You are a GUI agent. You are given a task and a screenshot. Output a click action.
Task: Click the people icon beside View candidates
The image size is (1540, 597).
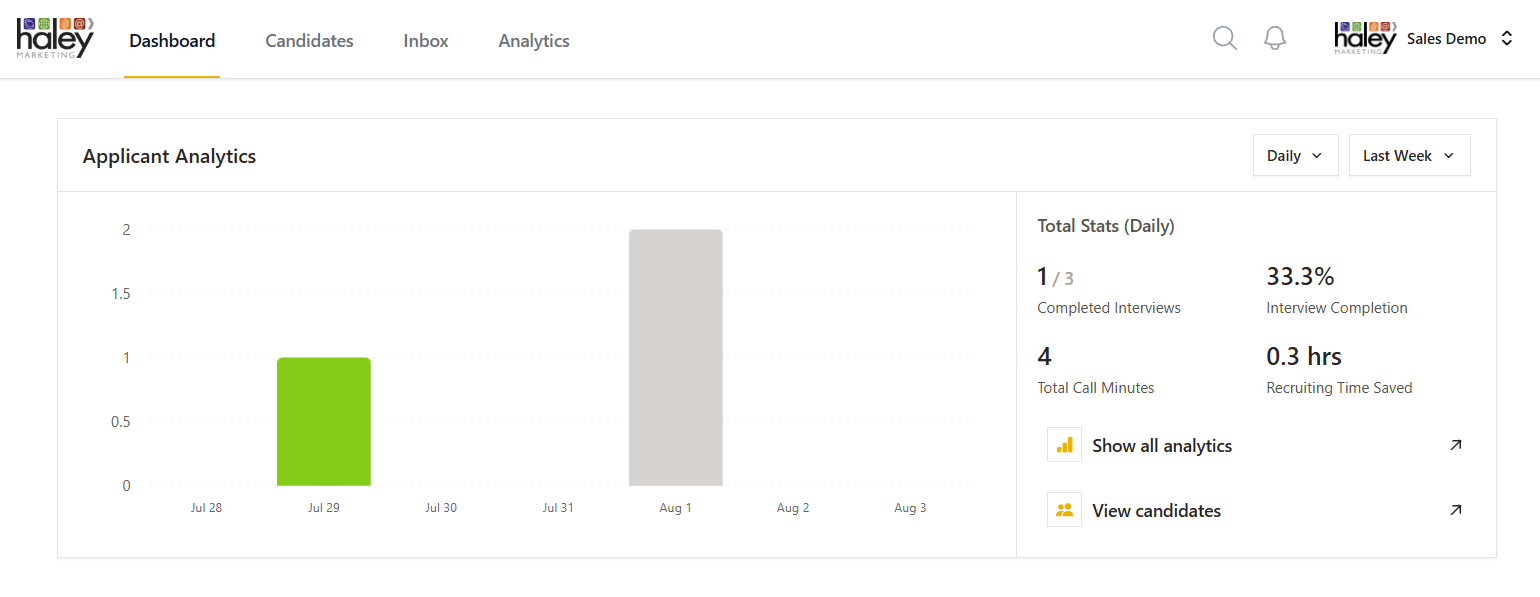(x=1064, y=510)
